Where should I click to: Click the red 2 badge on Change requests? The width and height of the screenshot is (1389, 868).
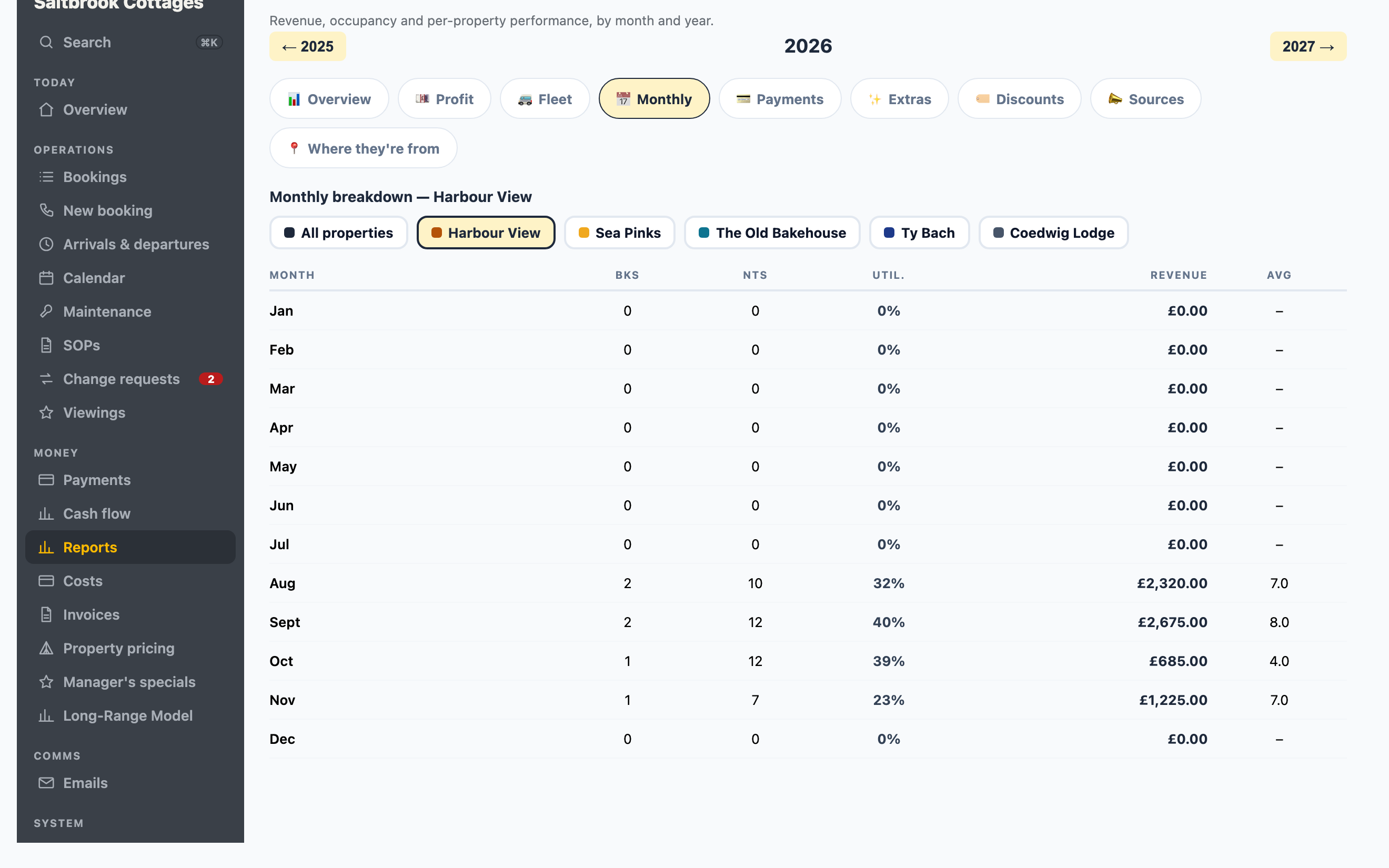tap(210, 379)
